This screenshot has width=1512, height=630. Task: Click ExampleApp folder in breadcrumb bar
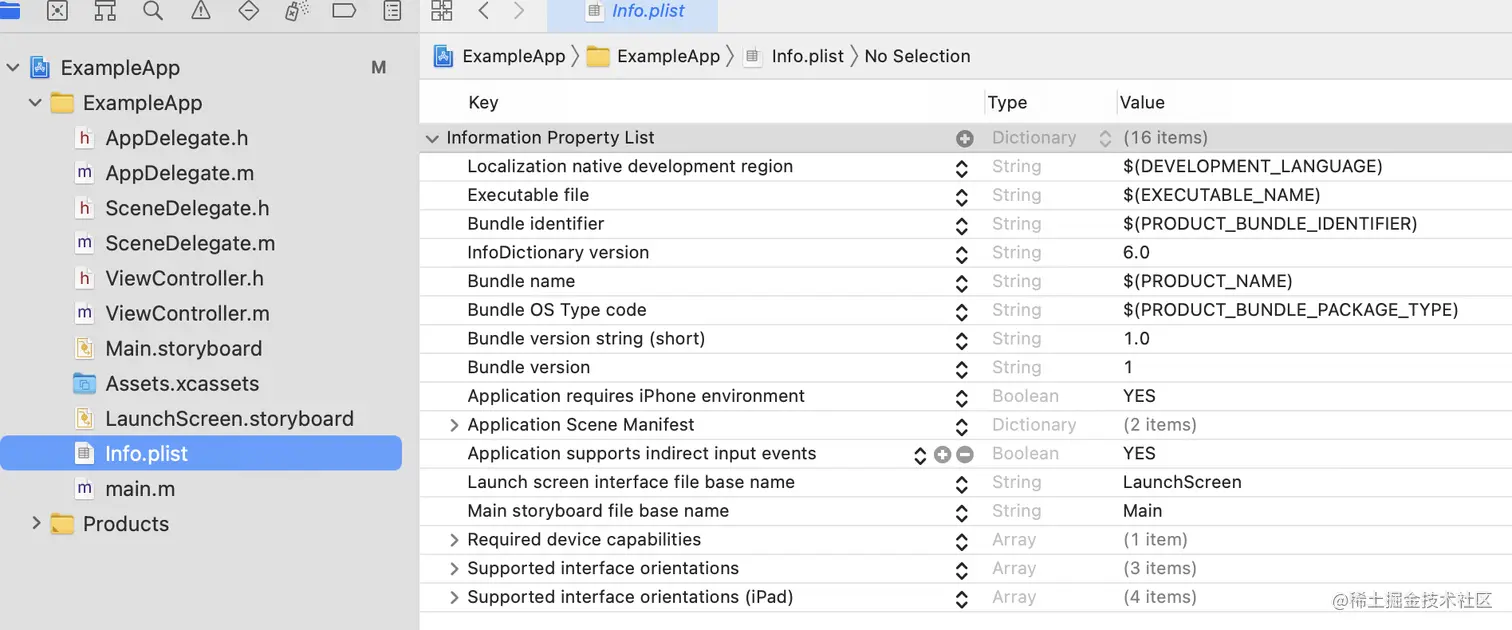tap(656, 56)
